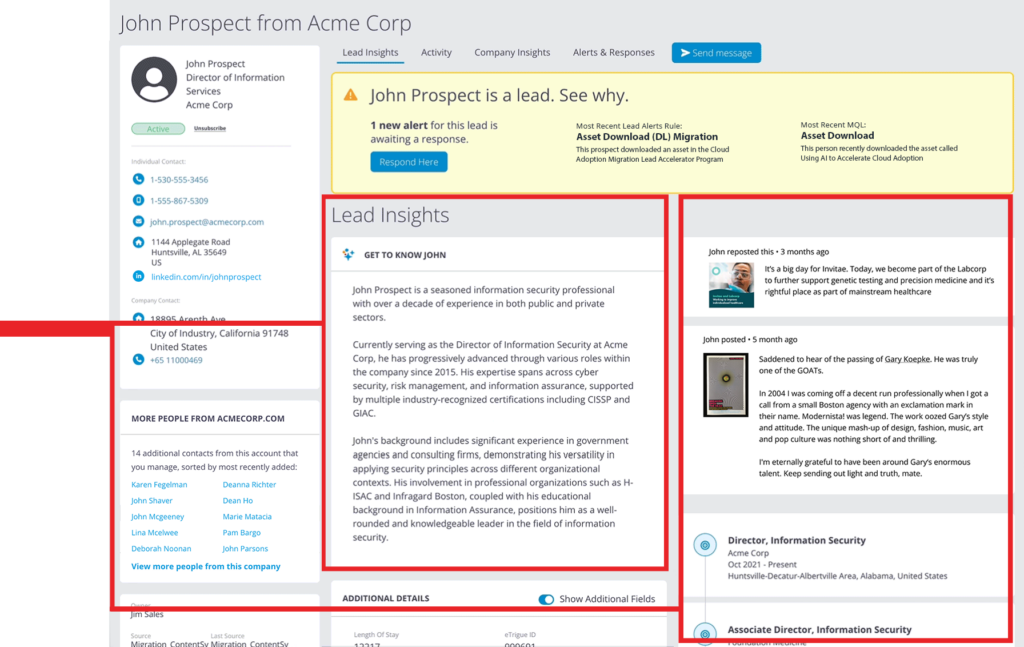Open Deanna Richter's contact link
Viewport: 1024px width, 647px height.
(249, 484)
